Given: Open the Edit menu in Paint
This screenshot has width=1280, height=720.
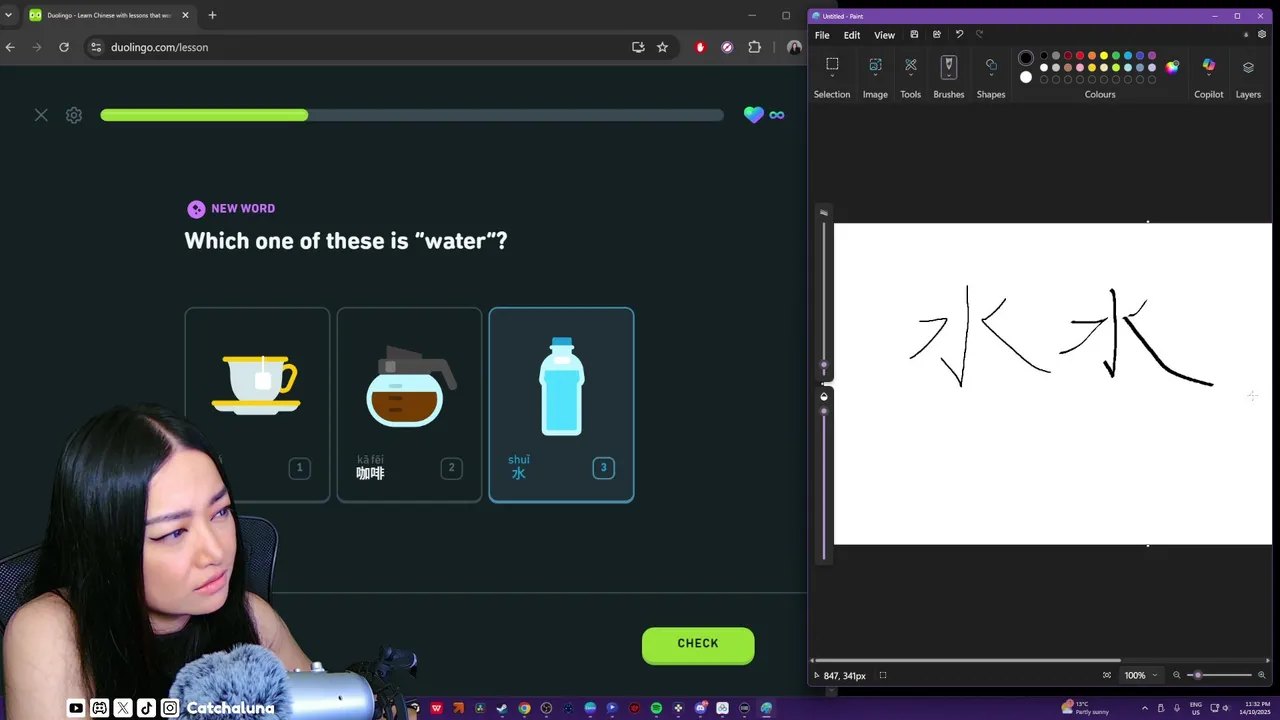Looking at the screenshot, I should click(x=852, y=35).
